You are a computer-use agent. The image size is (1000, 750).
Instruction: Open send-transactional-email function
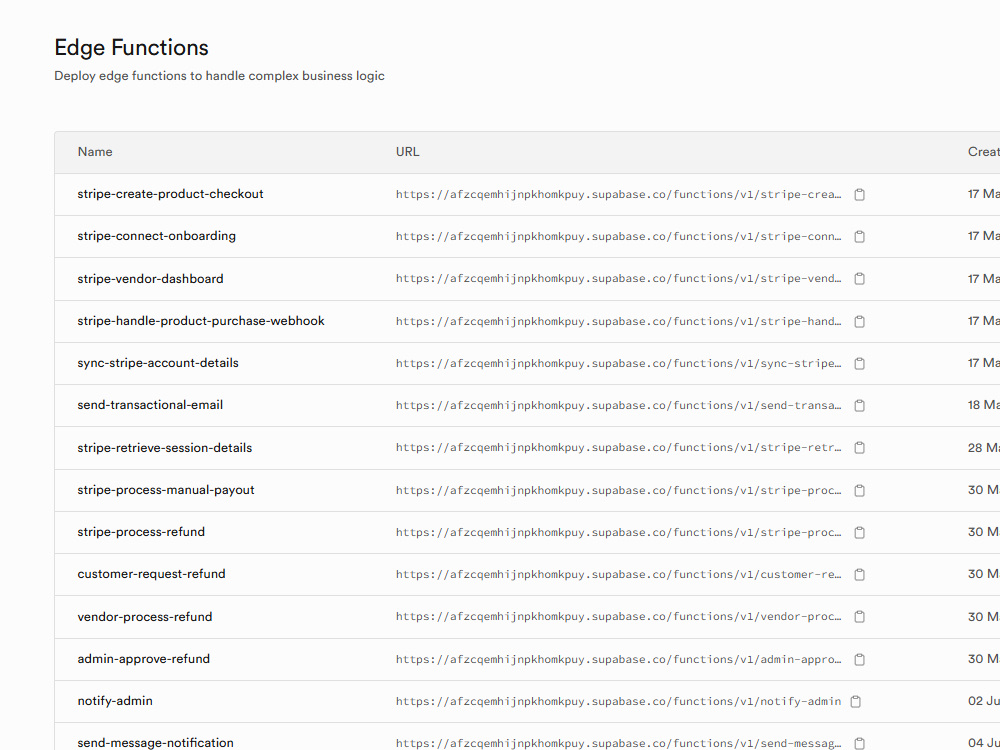[x=150, y=405]
